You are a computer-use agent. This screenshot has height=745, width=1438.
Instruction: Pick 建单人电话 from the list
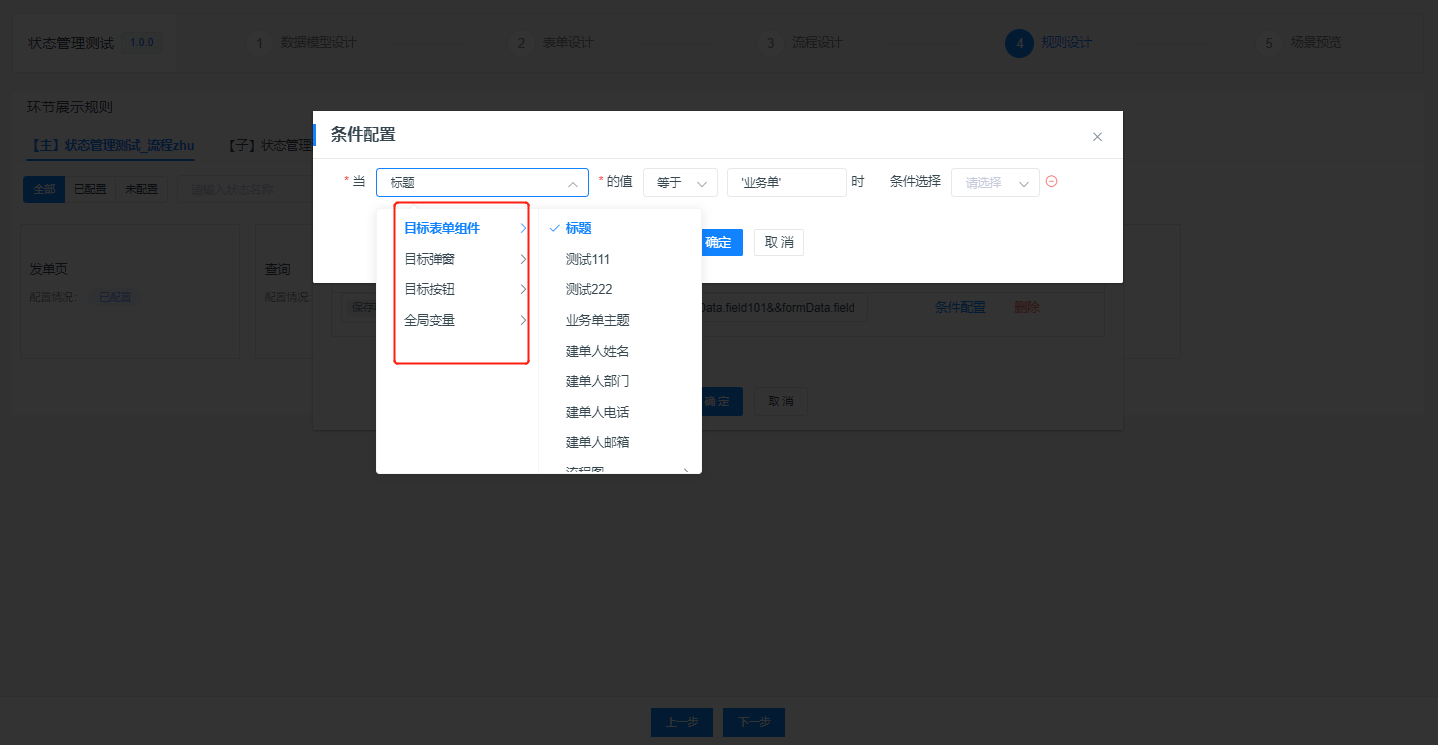[x=620, y=412]
